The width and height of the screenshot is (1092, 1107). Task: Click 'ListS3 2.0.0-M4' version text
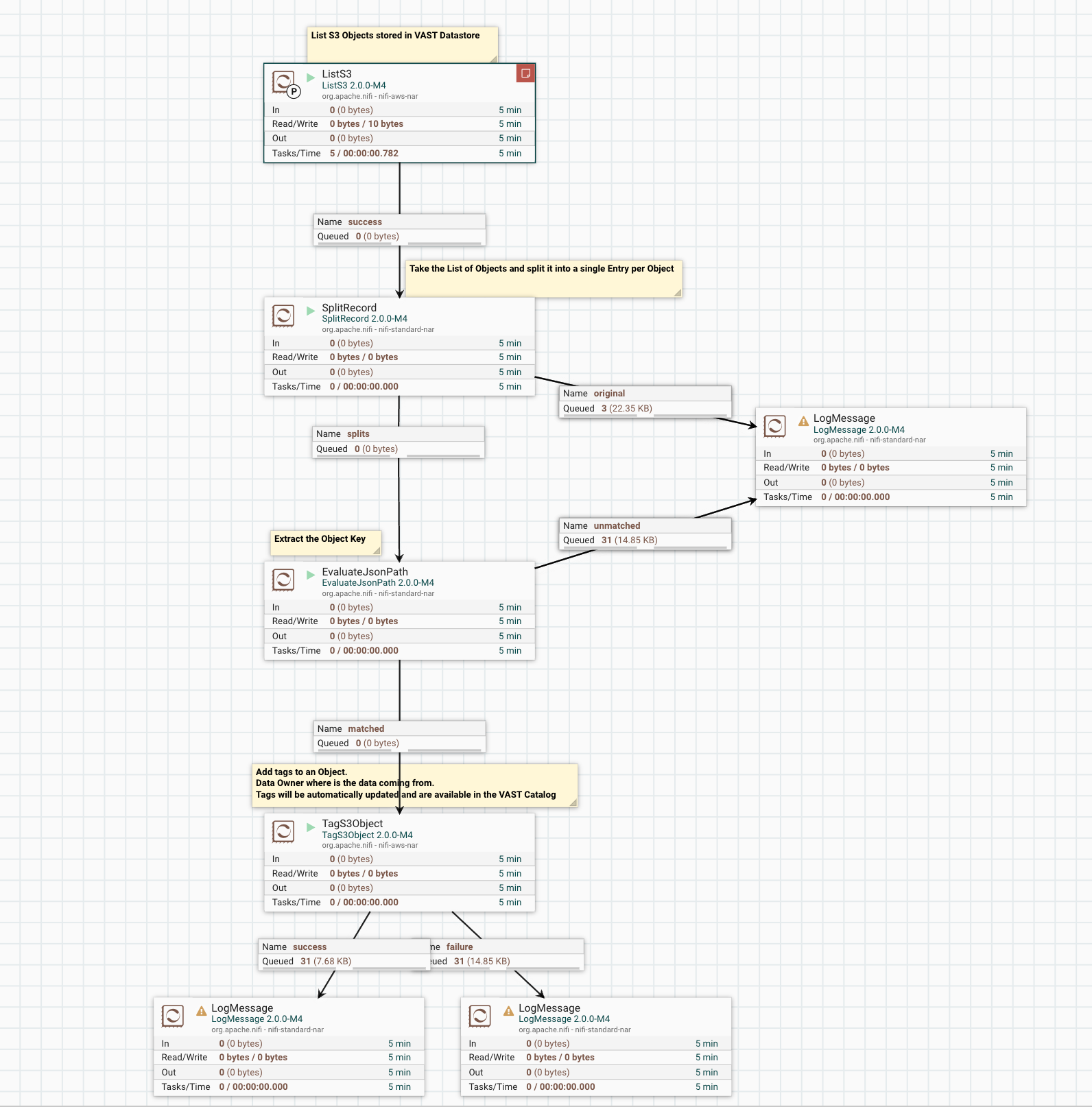coord(354,86)
